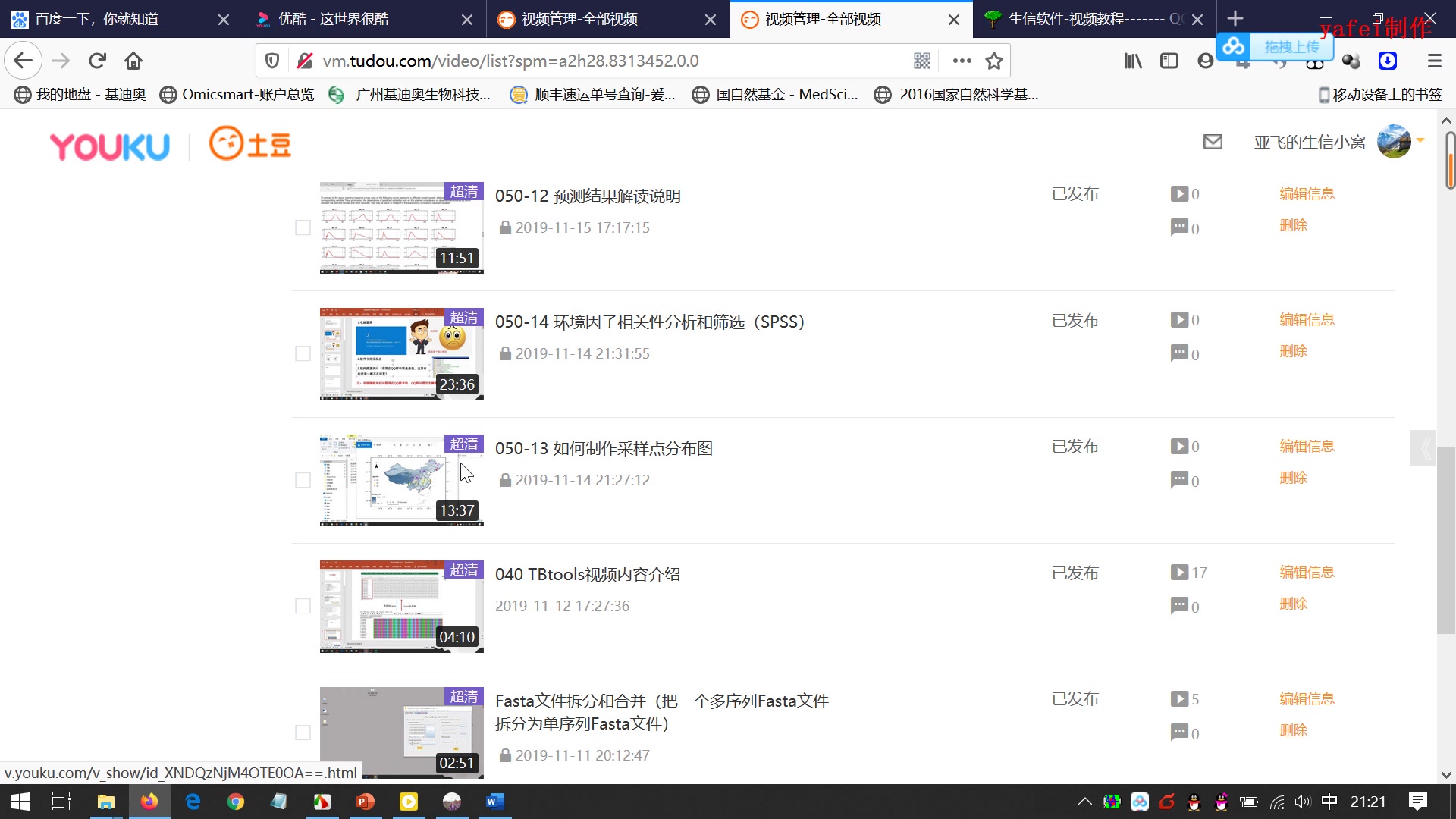Open Firefox hamburger menu
The width and height of the screenshot is (1456, 819).
click(1434, 61)
